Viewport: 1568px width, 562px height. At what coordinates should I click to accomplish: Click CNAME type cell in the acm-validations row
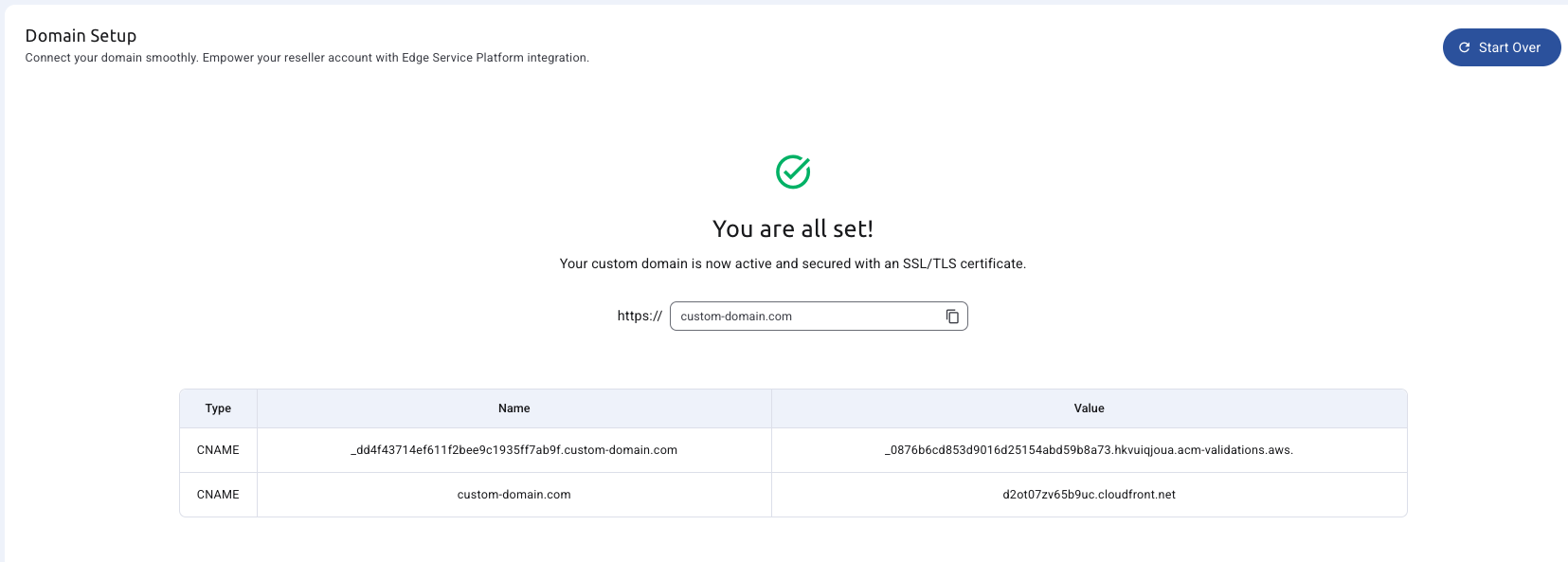pos(218,450)
